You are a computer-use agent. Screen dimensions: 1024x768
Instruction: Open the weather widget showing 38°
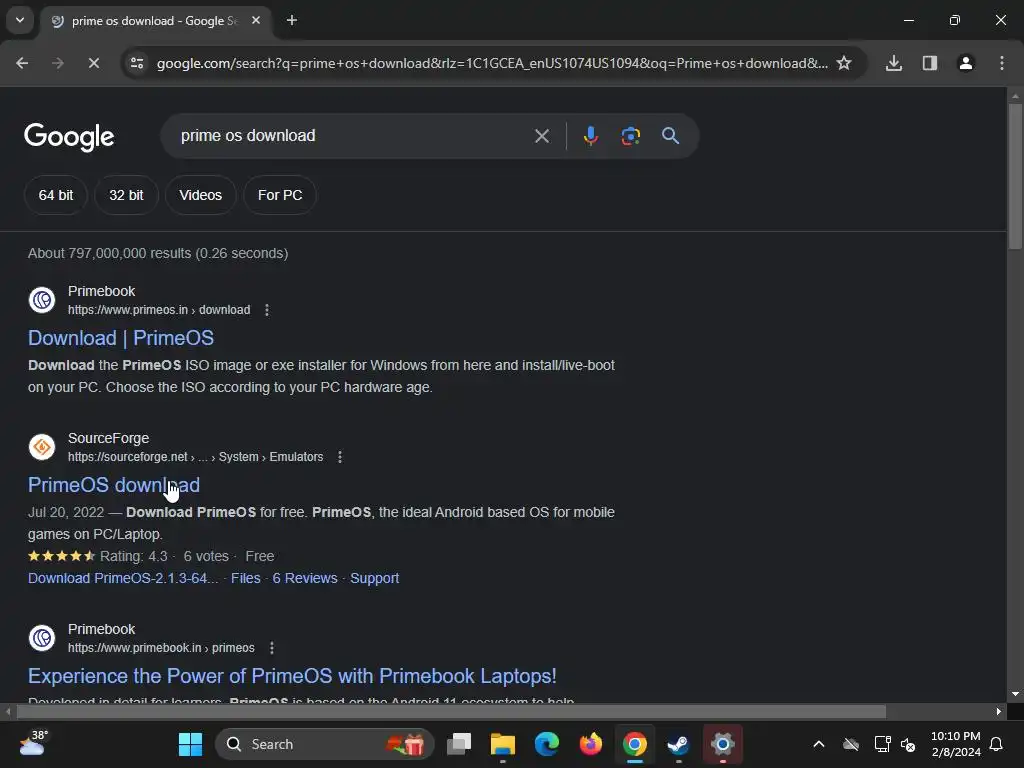coord(33,743)
